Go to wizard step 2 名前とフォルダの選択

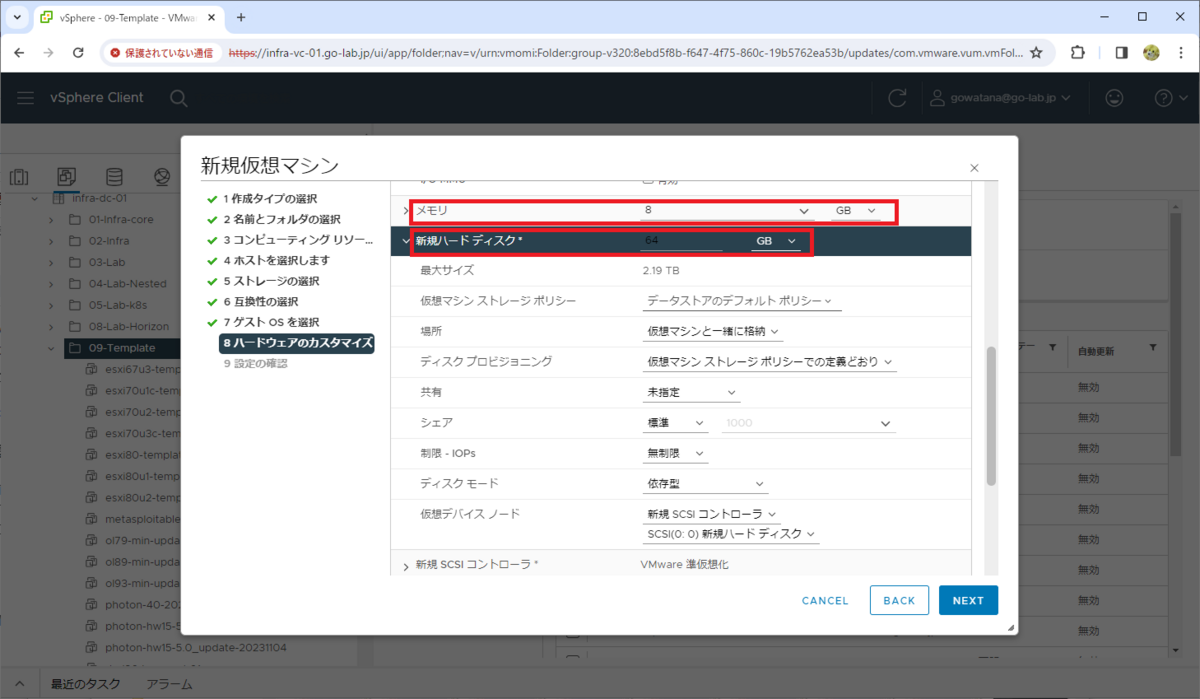281,219
